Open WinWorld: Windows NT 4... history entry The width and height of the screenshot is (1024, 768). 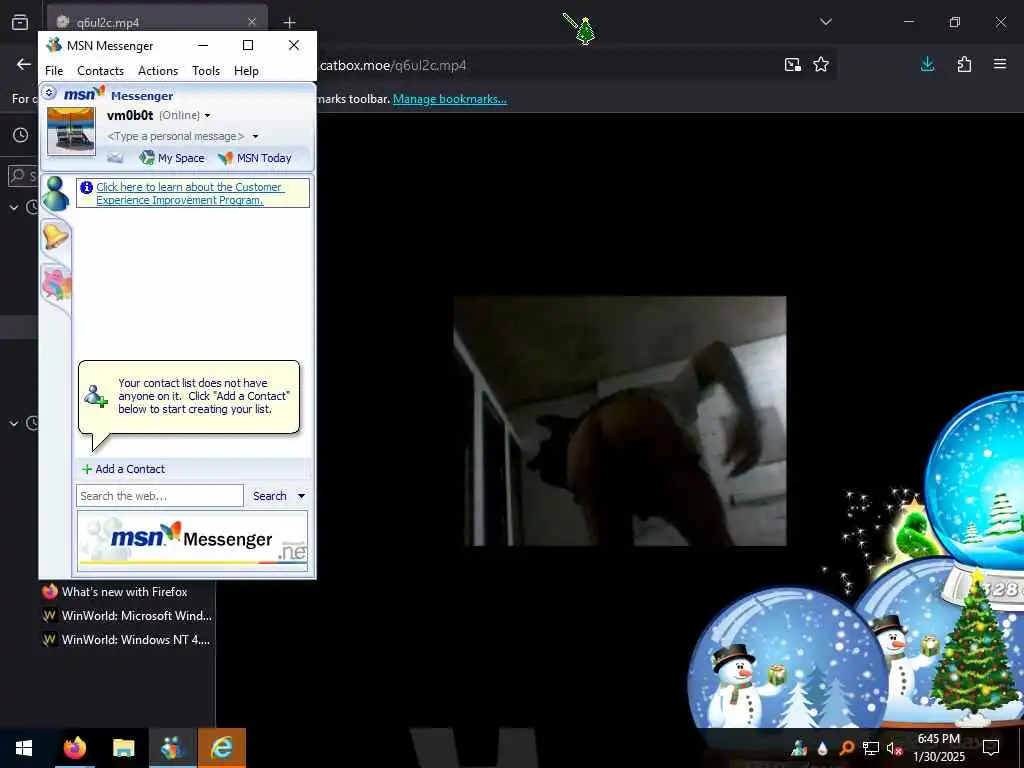pyautogui.click(x=127, y=640)
